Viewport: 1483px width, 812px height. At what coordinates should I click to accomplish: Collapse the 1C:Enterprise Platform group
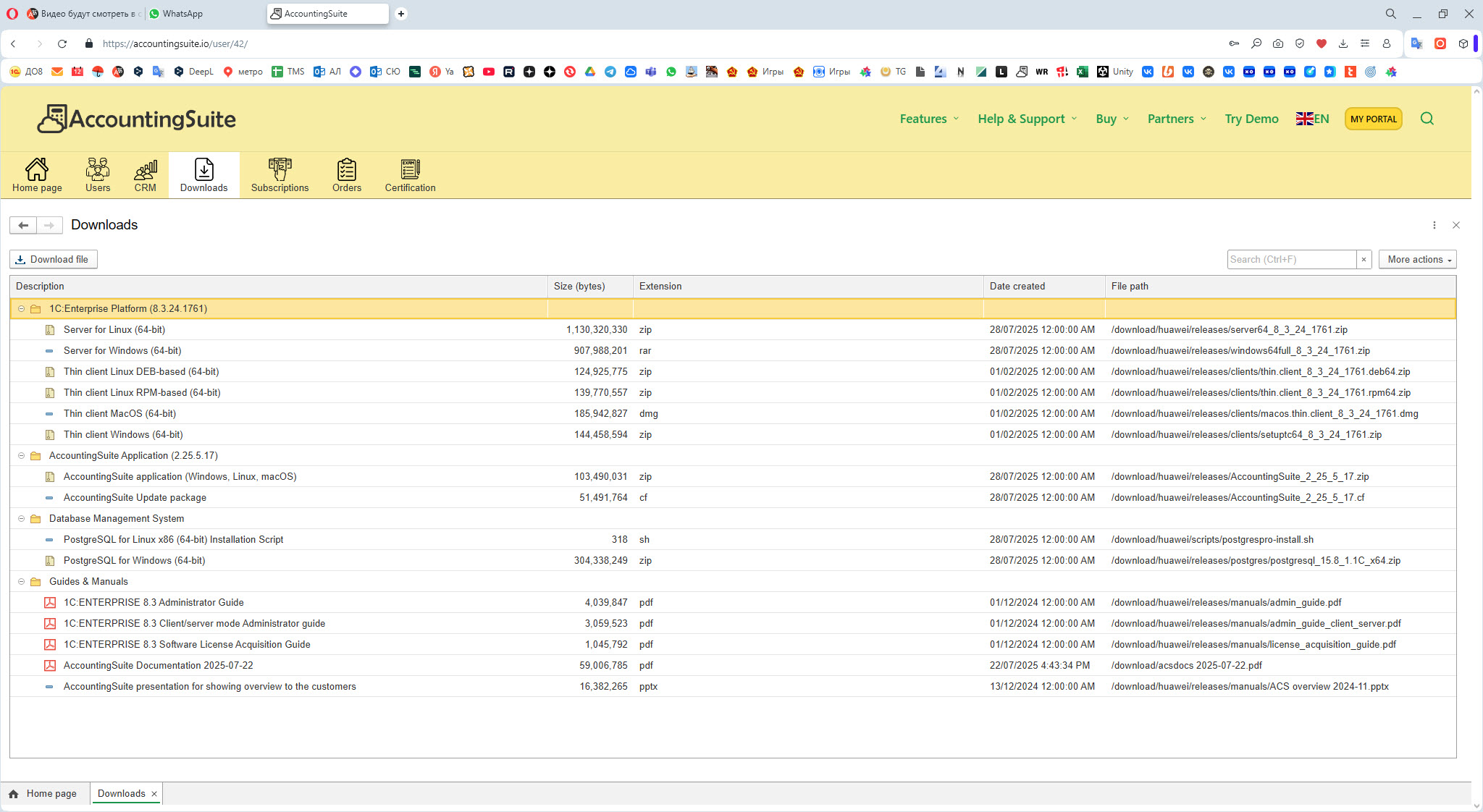coord(21,309)
